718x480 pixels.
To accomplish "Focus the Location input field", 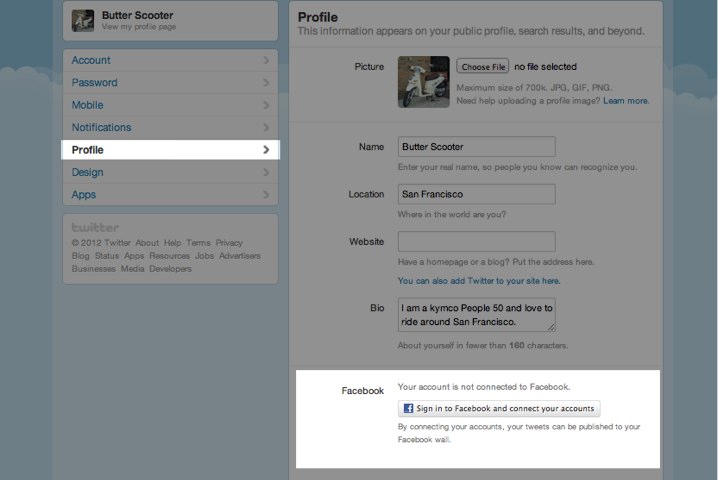I will click(477, 194).
